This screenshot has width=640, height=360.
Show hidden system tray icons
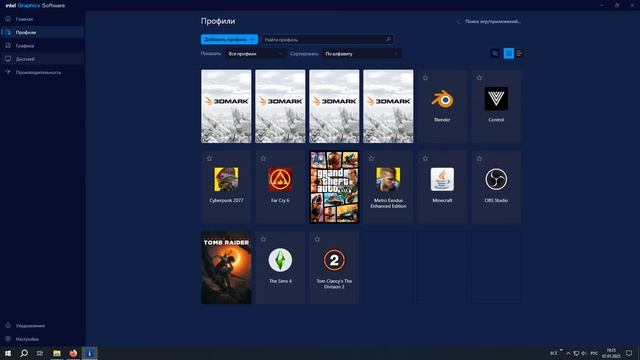click(568, 353)
